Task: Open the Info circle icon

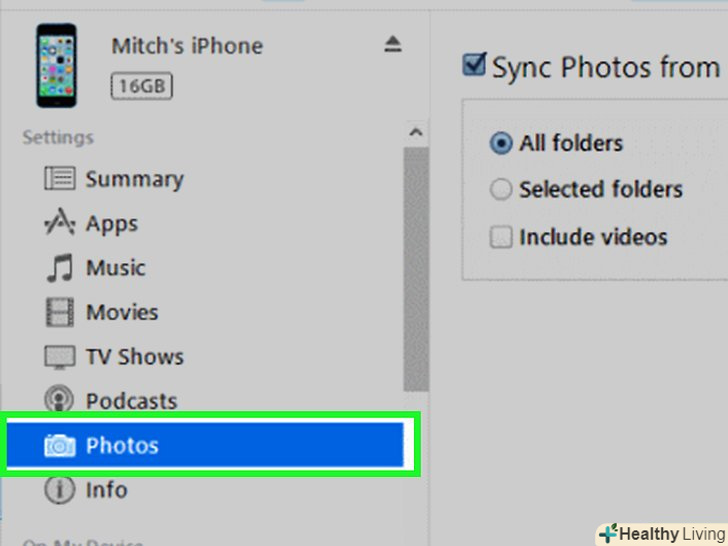Action: (59, 490)
